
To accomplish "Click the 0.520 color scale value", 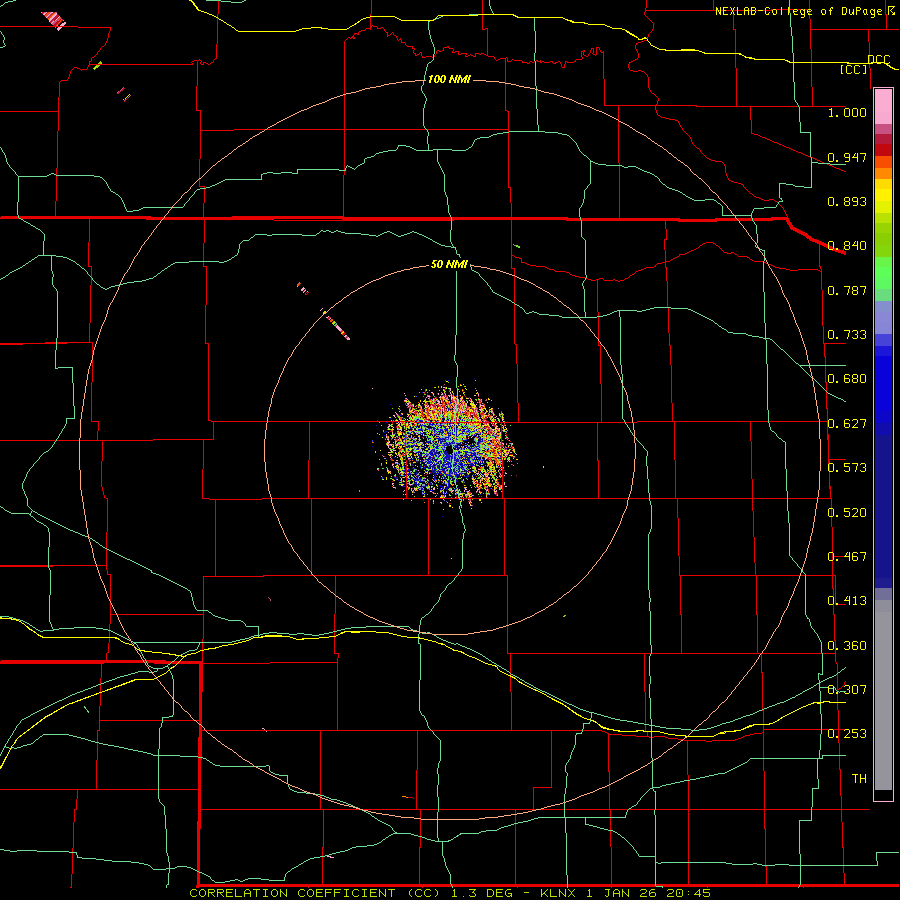I will (x=847, y=512).
